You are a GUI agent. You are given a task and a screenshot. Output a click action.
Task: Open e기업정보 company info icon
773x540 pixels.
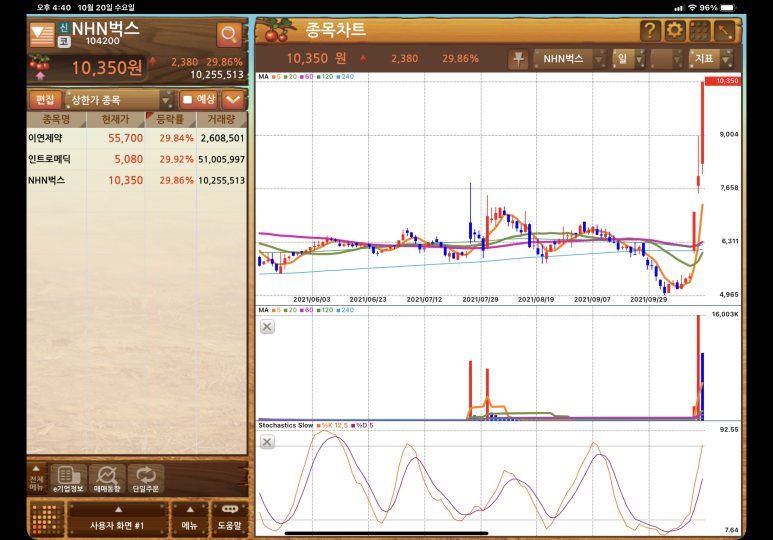pos(68,479)
